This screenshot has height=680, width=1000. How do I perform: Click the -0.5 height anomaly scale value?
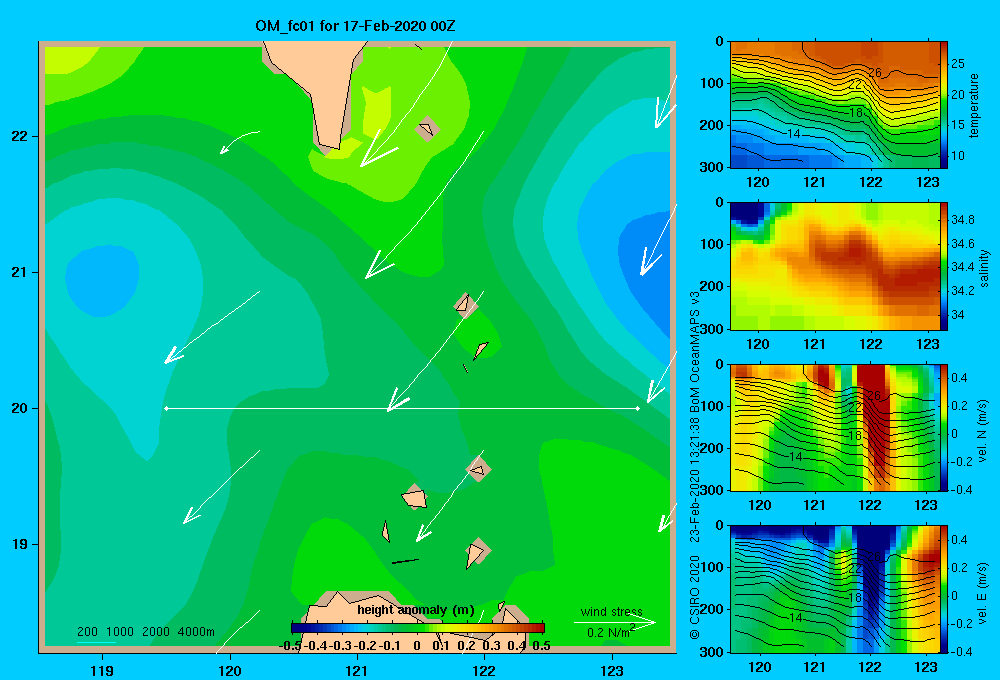[x=290, y=646]
